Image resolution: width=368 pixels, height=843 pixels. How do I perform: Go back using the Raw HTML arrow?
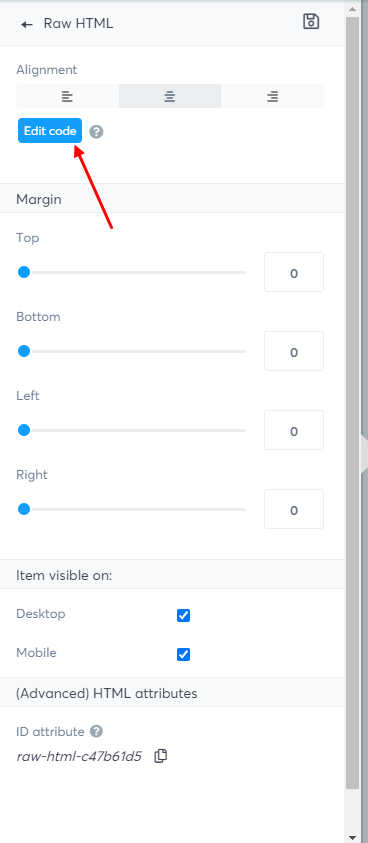[26, 24]
